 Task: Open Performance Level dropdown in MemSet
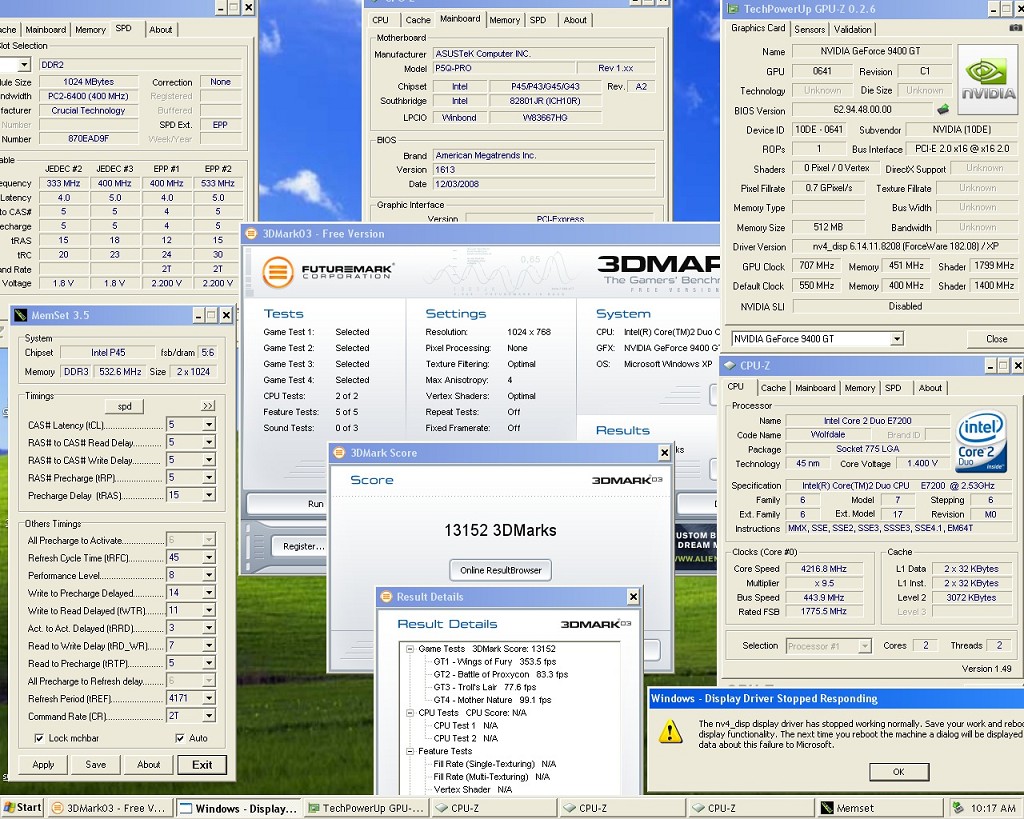(x=208, y=575)
